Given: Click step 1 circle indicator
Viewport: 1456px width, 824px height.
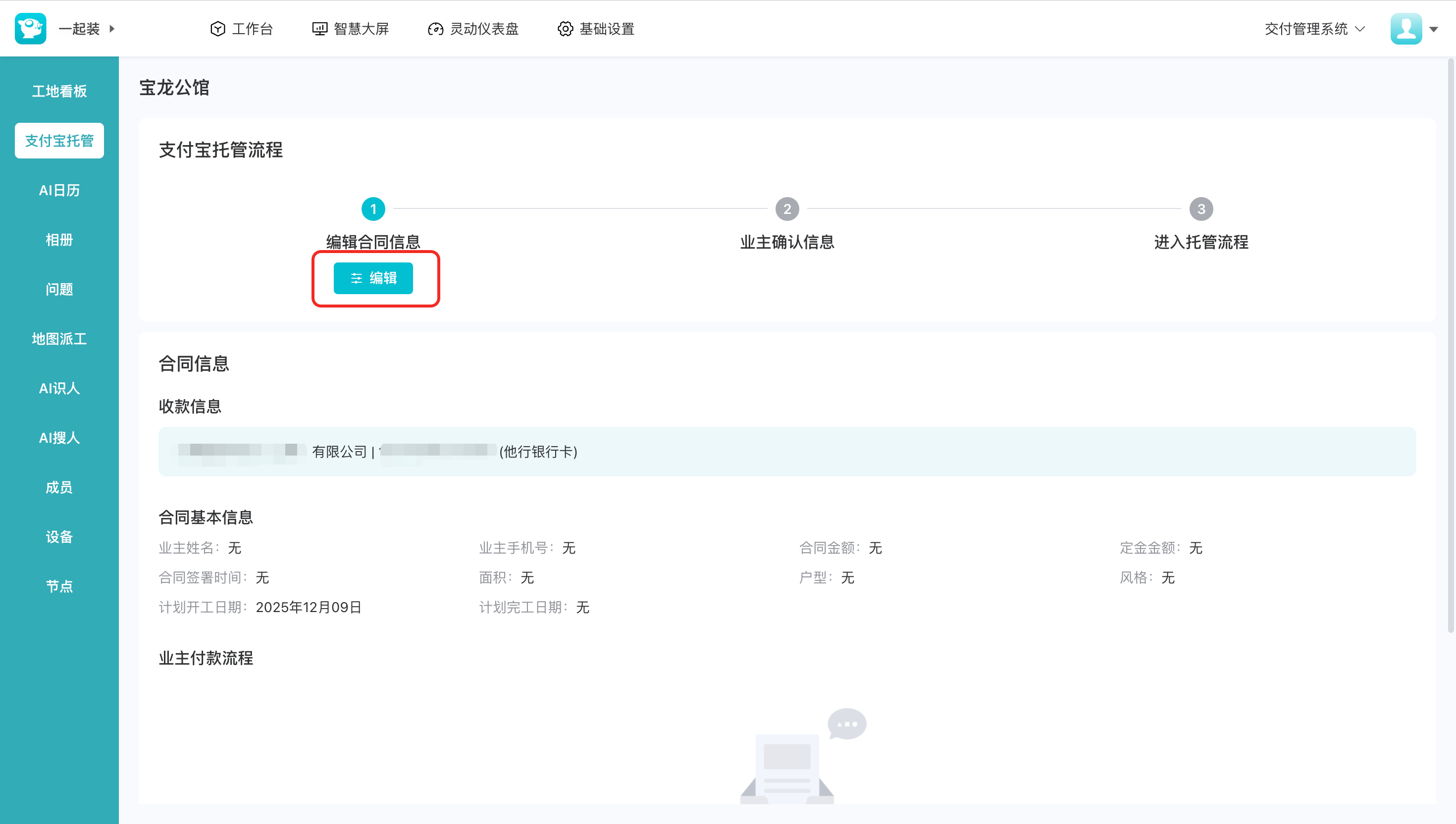Looking at the screenshot, I should tap(373, 209).
